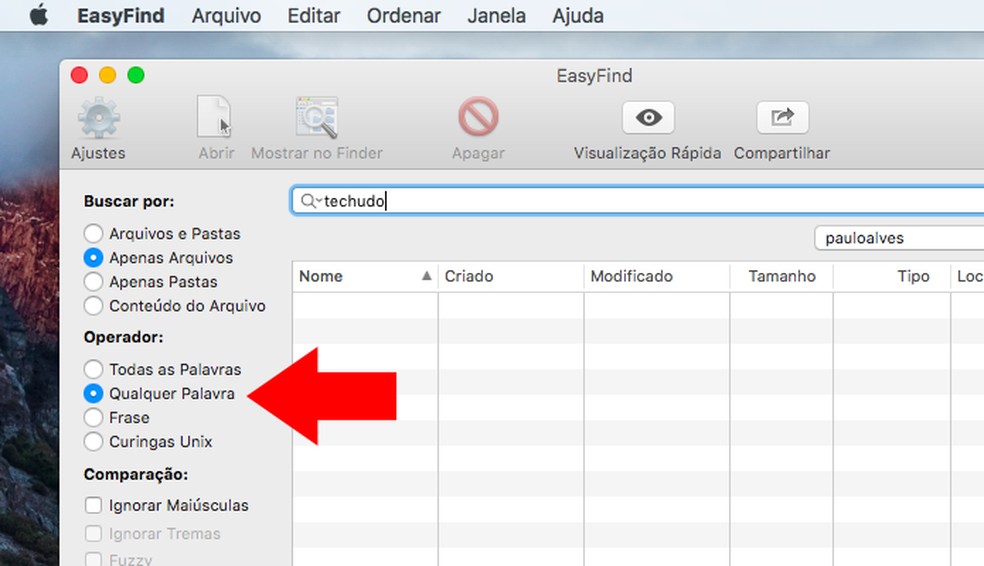
Task: Sort results by Tipo column
Action: pos(892,276)
